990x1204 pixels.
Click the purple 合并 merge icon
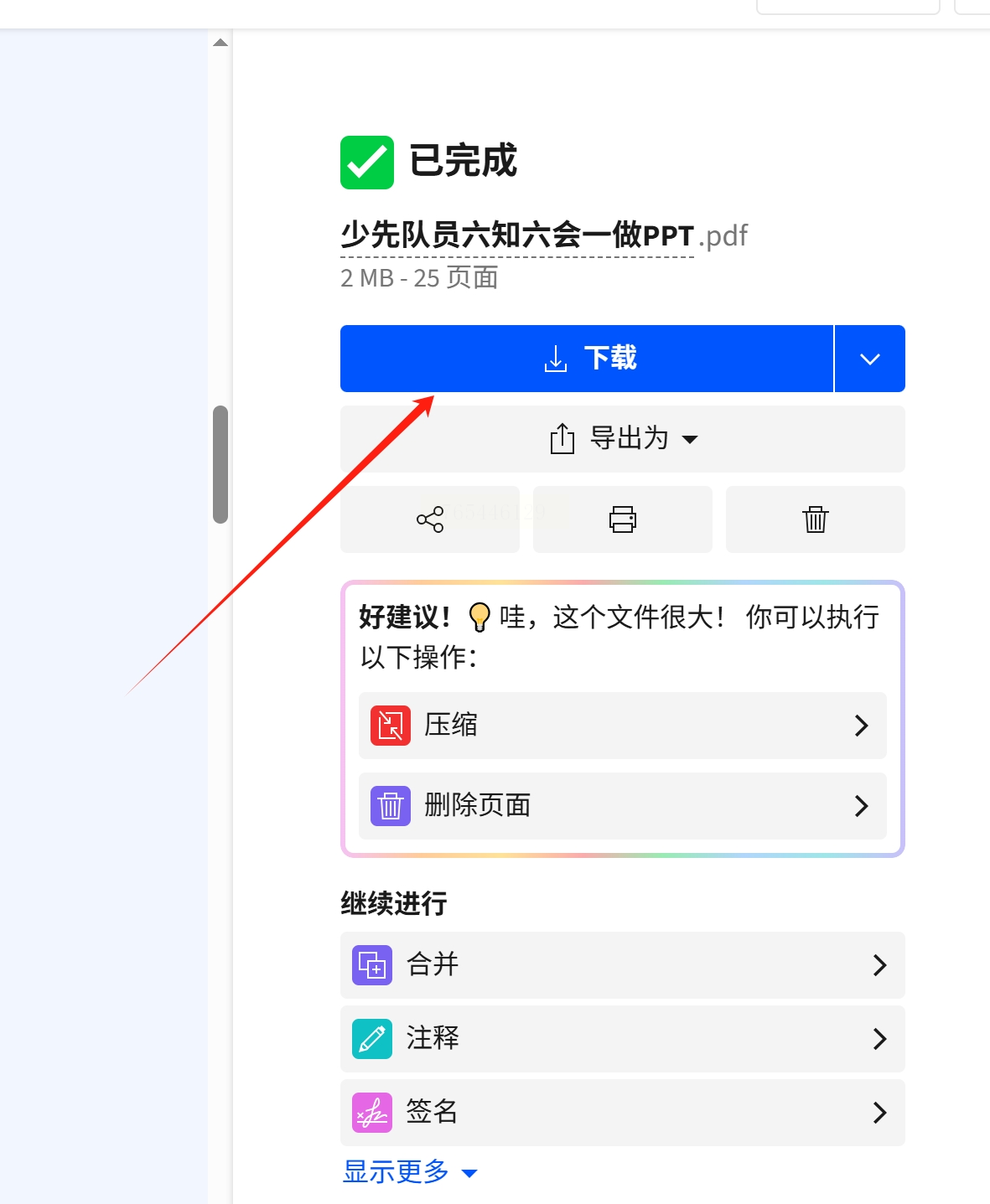pyautogui.click(x=372, y=965)
